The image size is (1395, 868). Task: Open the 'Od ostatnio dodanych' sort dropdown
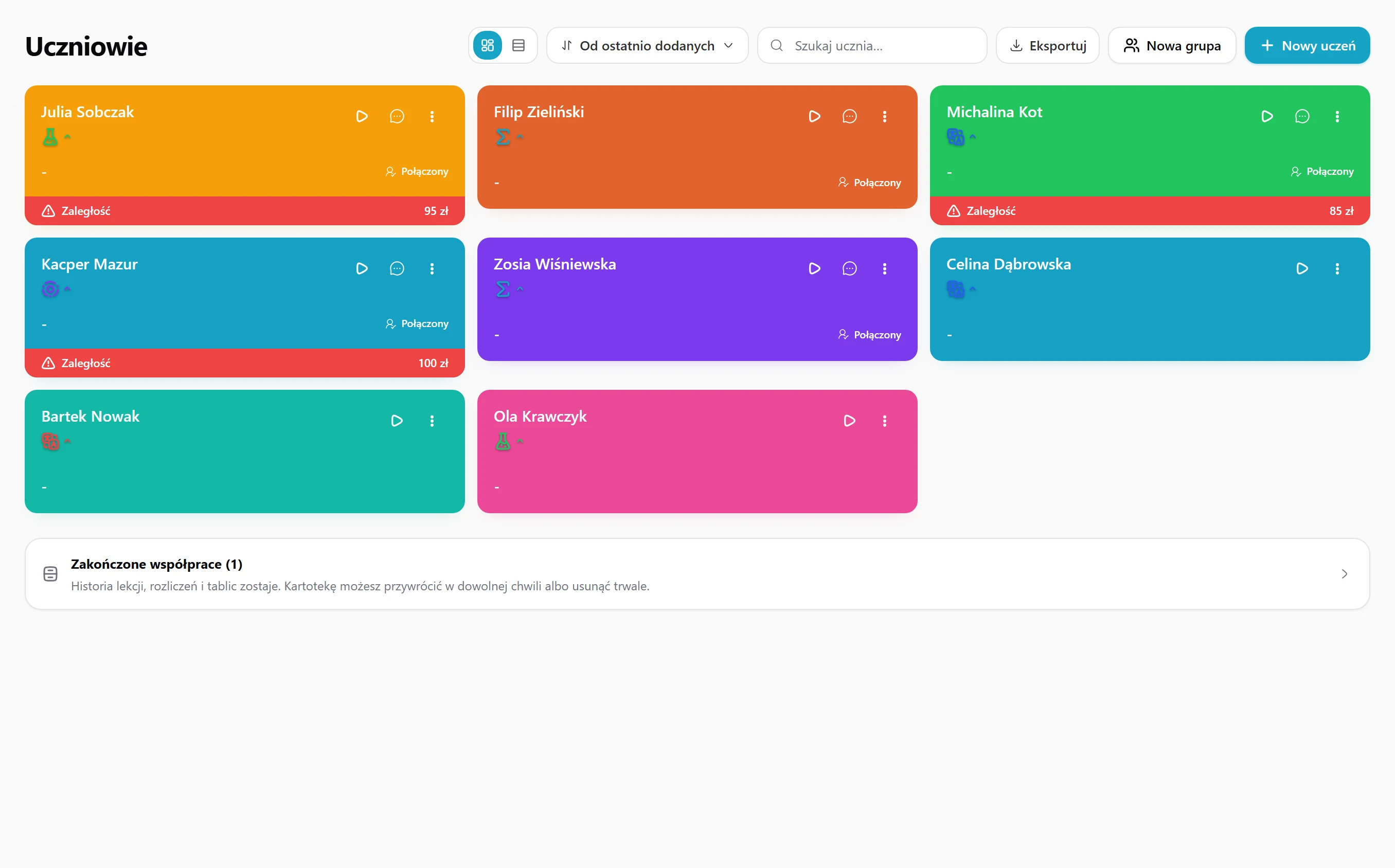(647, 45)
